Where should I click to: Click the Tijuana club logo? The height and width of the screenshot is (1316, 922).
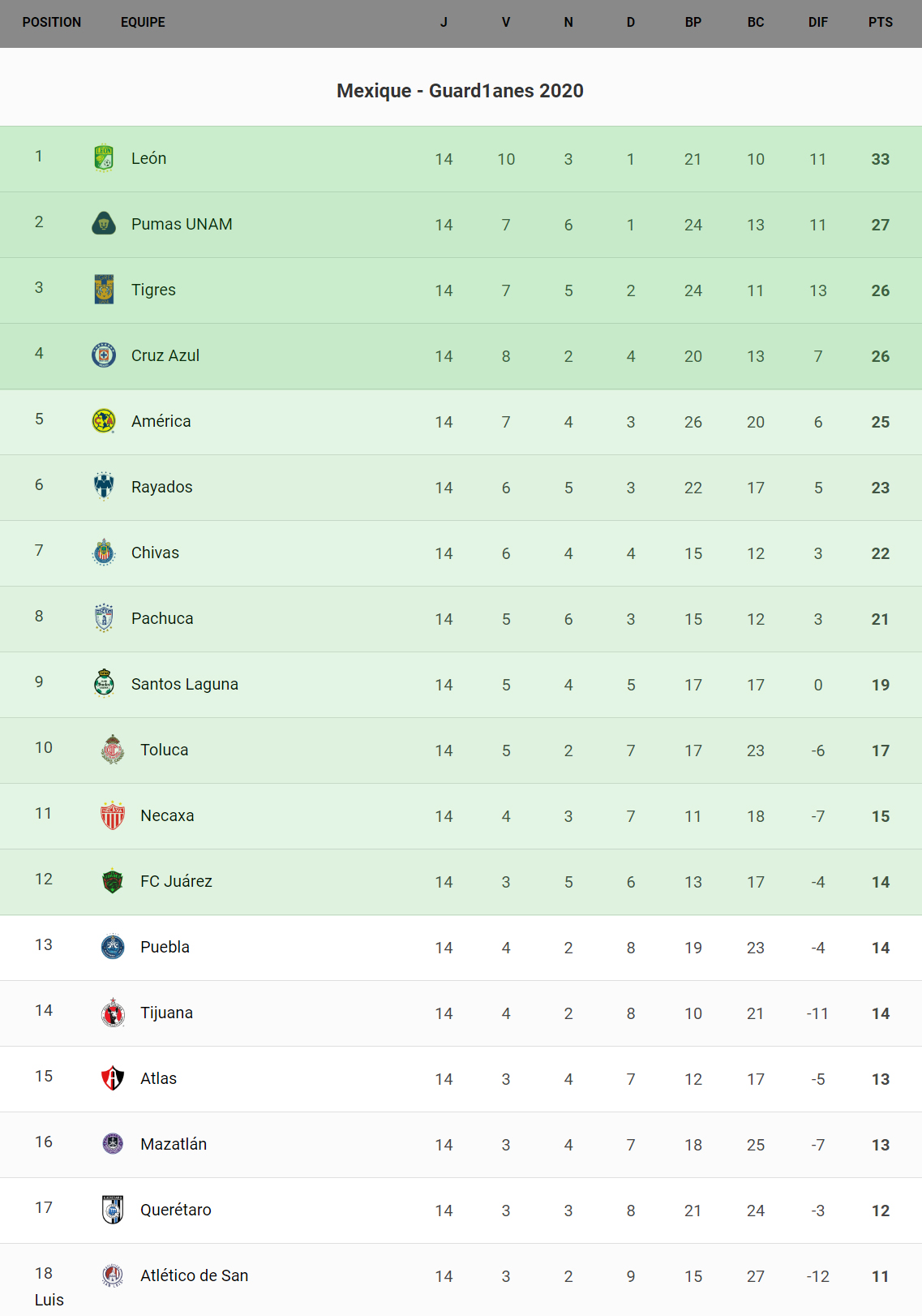[113, 1013]
